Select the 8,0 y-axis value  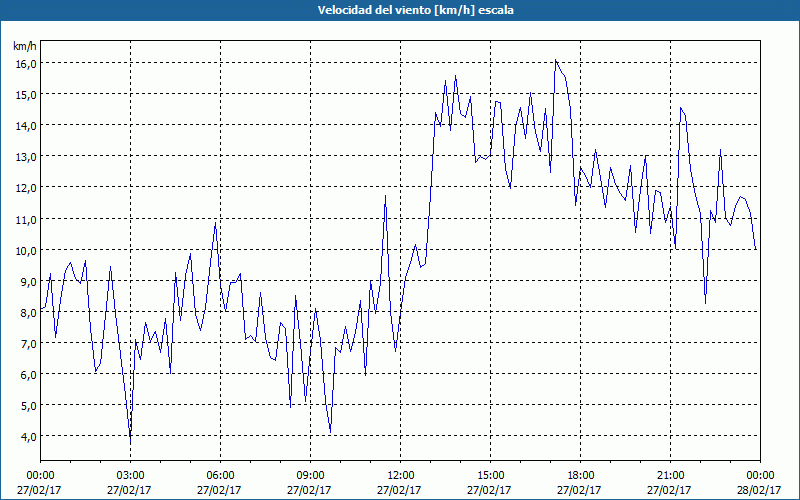(29, 313)
